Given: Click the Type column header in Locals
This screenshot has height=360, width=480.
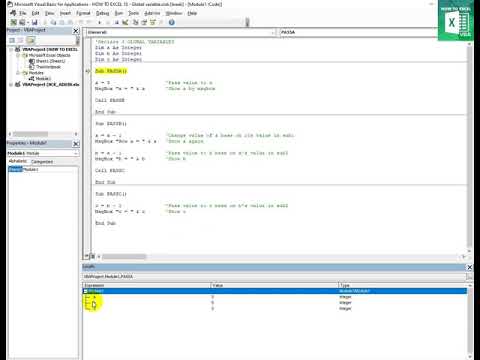Looking at the screenshot, I should (403, 285).
